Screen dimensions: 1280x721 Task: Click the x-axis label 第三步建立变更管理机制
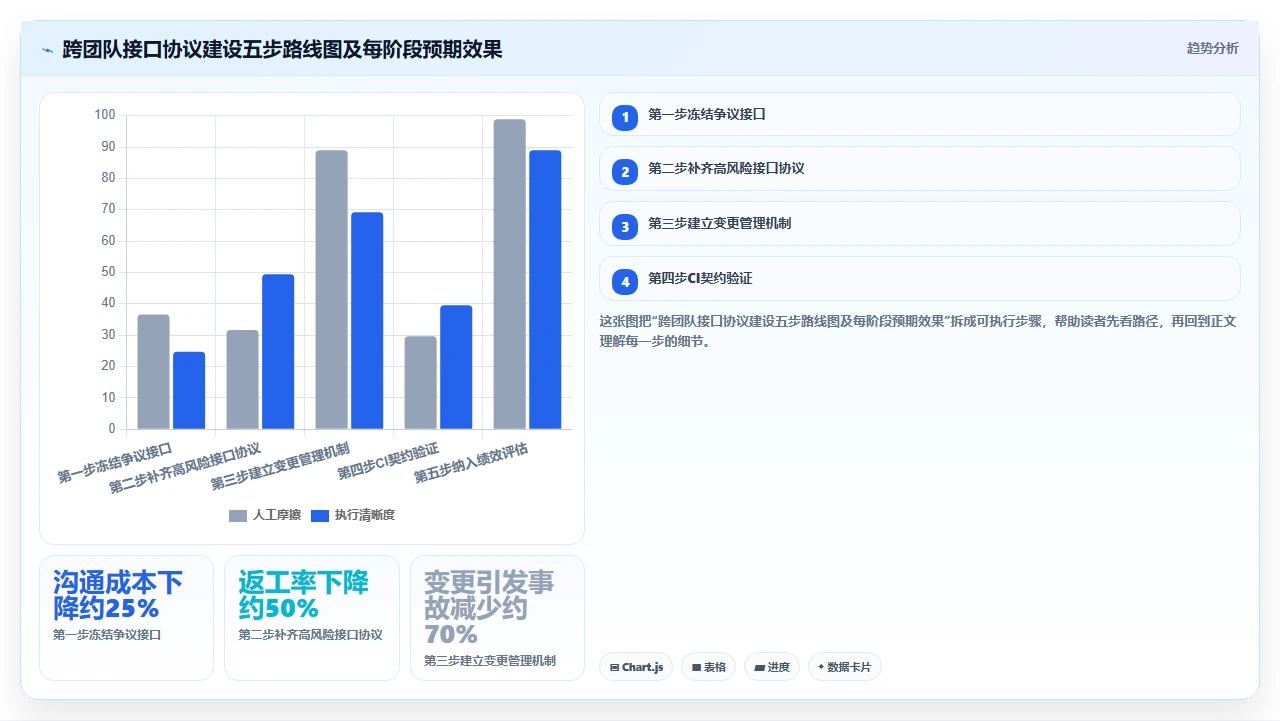[x=280, y=466]
